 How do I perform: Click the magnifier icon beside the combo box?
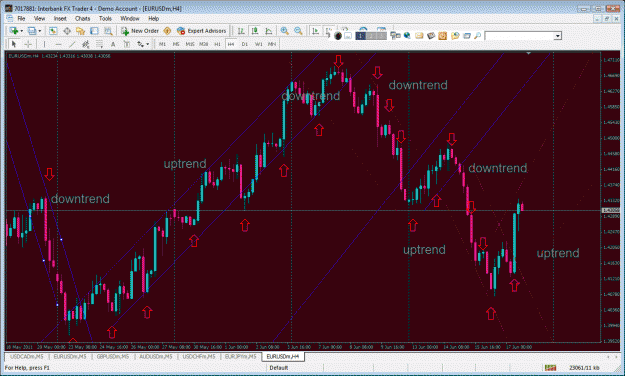coord(477,35)
